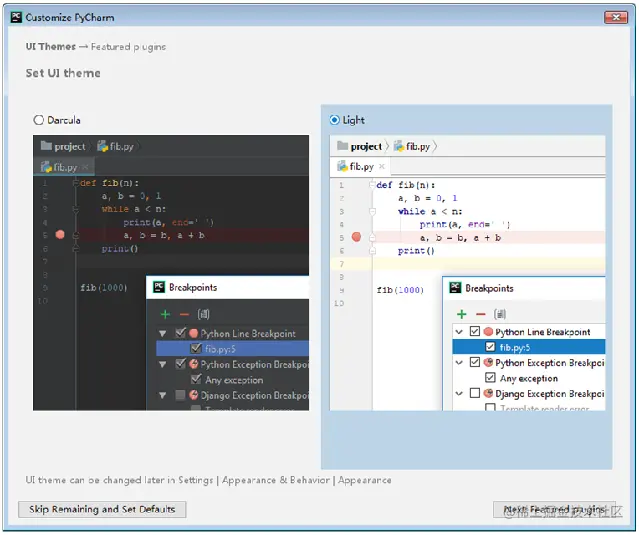Click PyCharm icon in Light Breakpoints title
Viewport: 639px width, 535px height.
click(455, 288)
